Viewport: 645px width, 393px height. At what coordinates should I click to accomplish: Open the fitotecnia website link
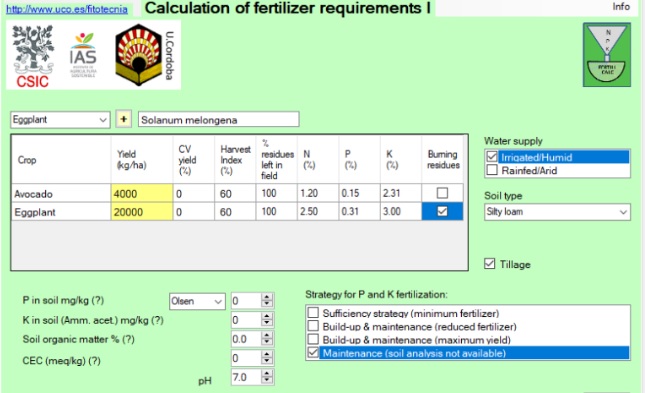tap(67, 9)
